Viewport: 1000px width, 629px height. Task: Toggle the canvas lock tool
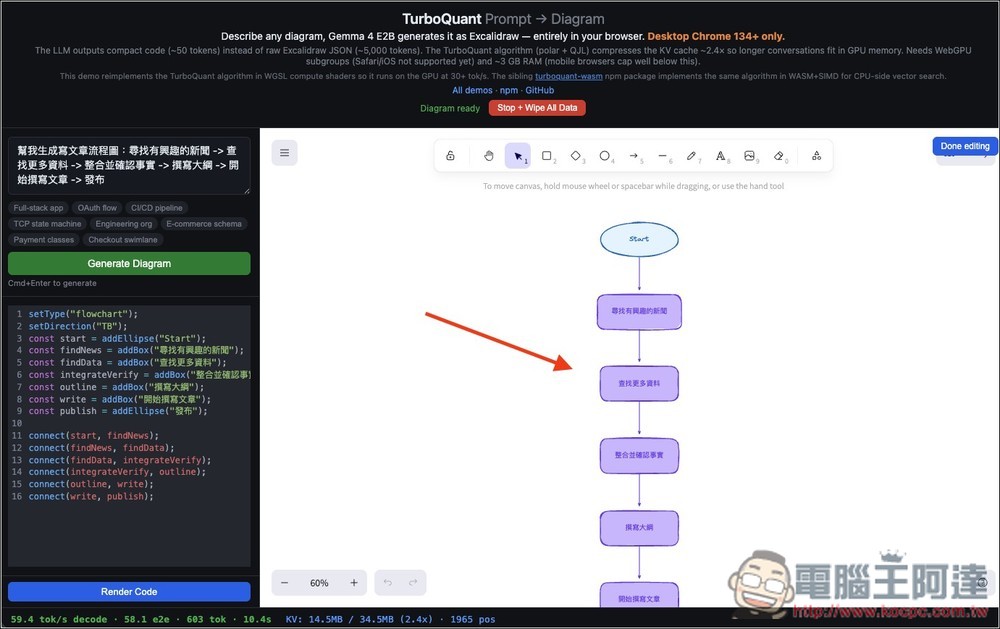pyautogui.click(x=450, y=156)
